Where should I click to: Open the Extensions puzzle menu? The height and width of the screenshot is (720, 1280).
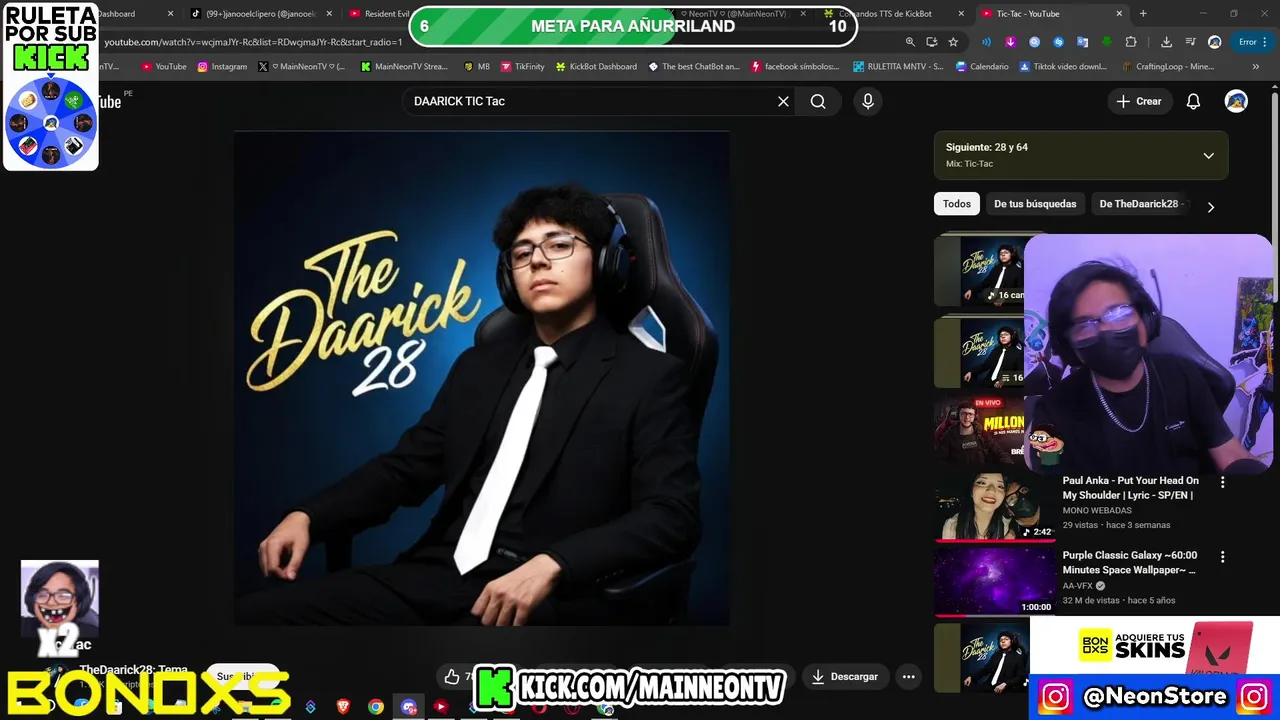click(1131, 42)
